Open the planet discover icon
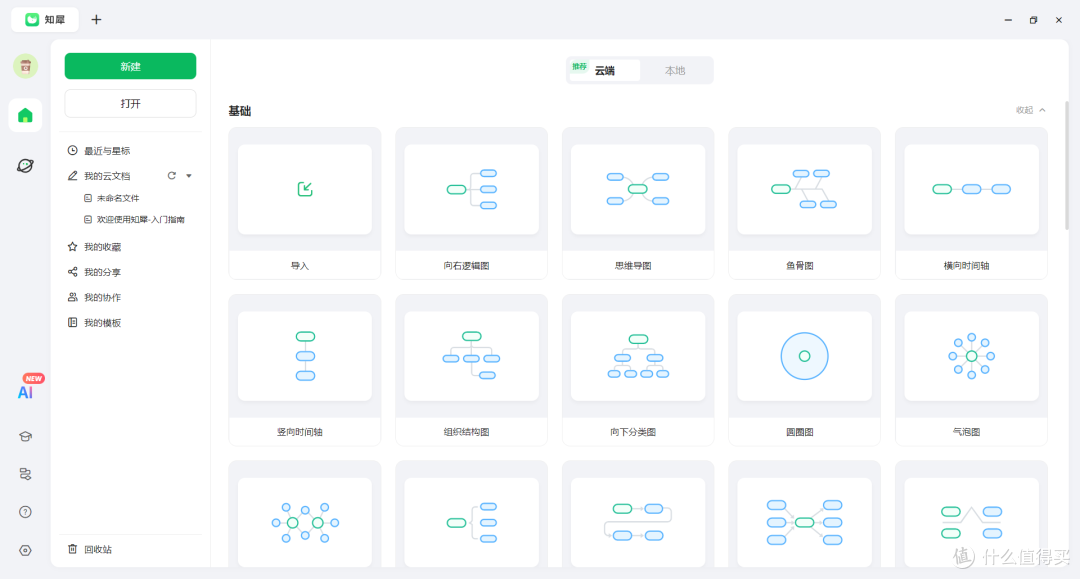 [25, 165]
